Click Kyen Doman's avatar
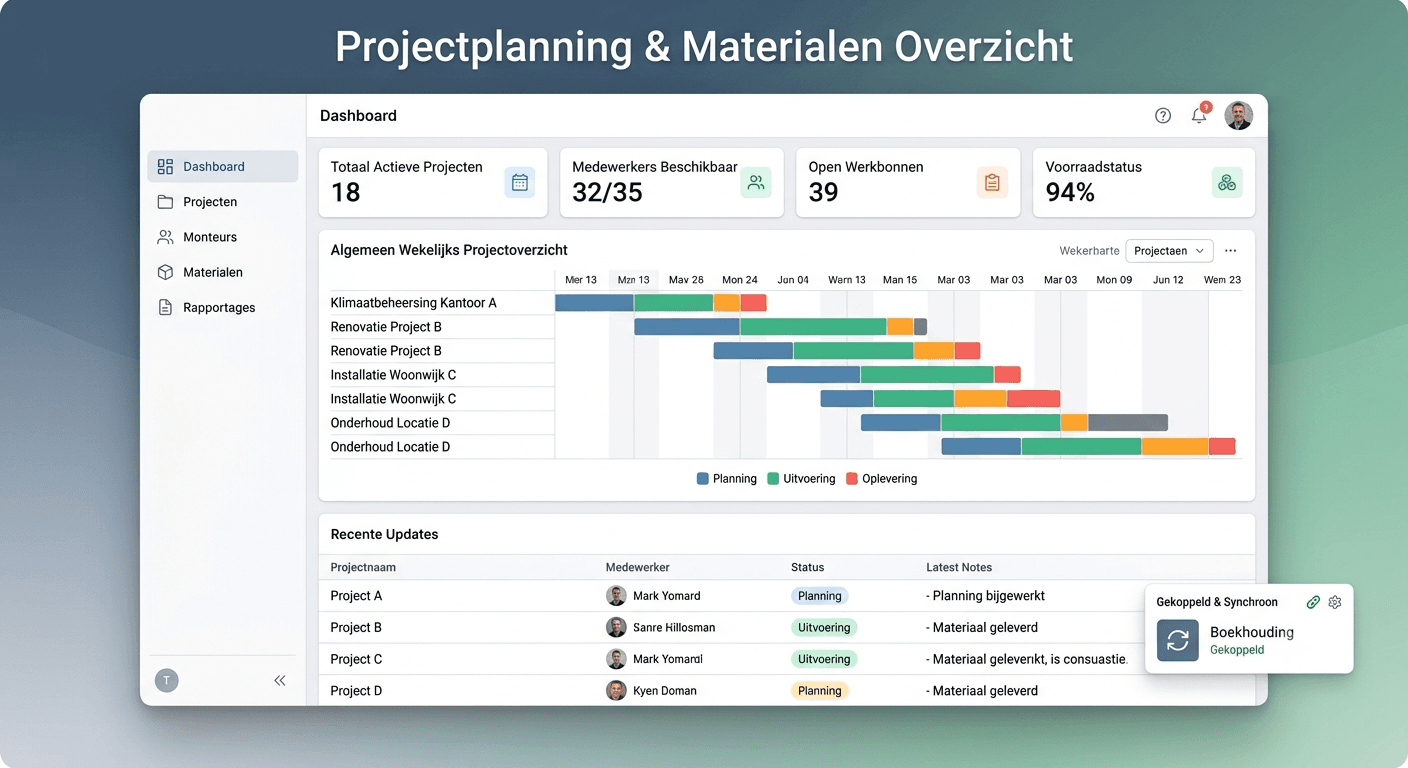The image size is (1408, 768). (616, 691)
